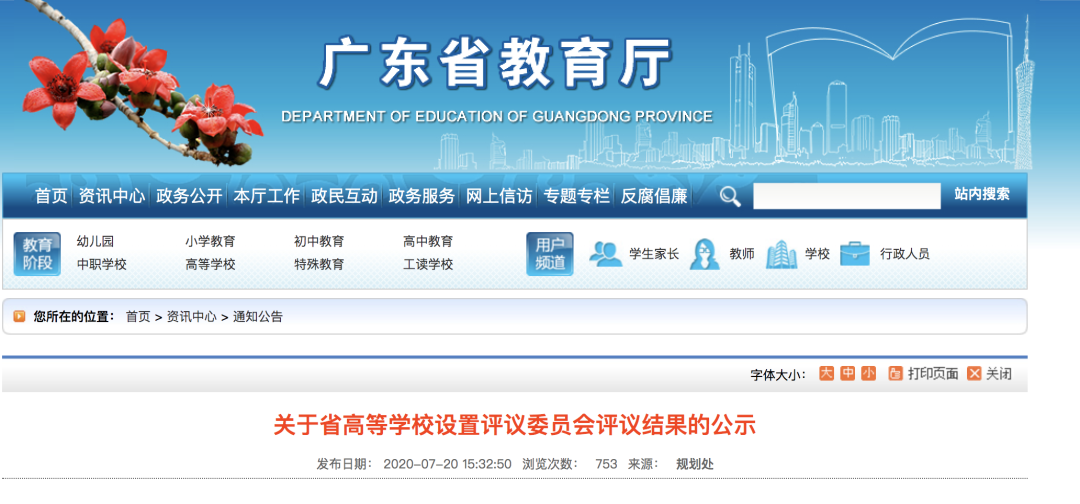Open the 反腐倡廉 navigation menu
Image resolution: width=1080 pixels, height=504 pixels.
click(x=654, y=196)
